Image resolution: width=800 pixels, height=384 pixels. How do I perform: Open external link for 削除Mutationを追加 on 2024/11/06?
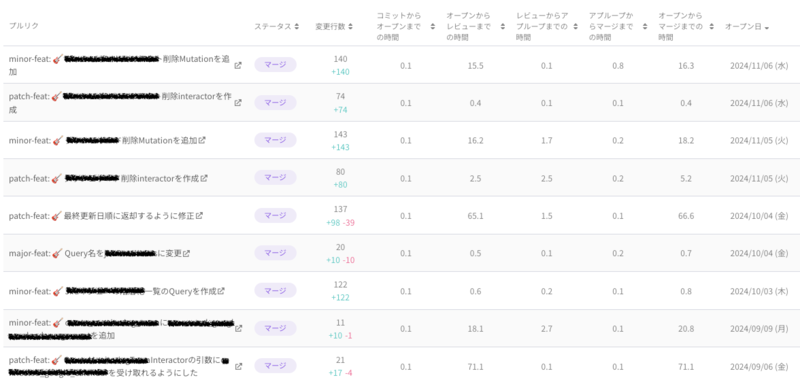point(238,65)
